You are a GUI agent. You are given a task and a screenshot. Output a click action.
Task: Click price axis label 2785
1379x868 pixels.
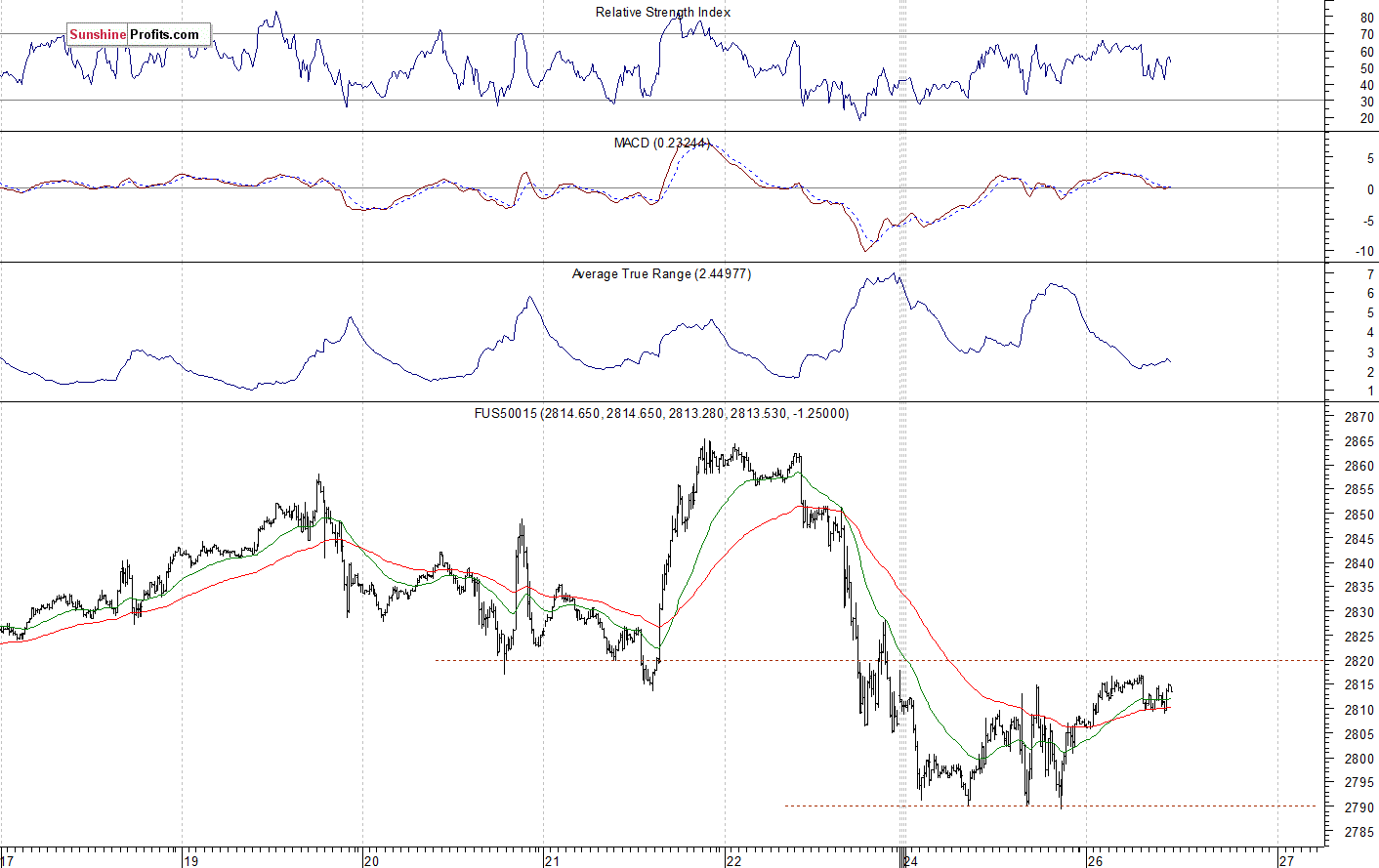[x=1359, y=832]
